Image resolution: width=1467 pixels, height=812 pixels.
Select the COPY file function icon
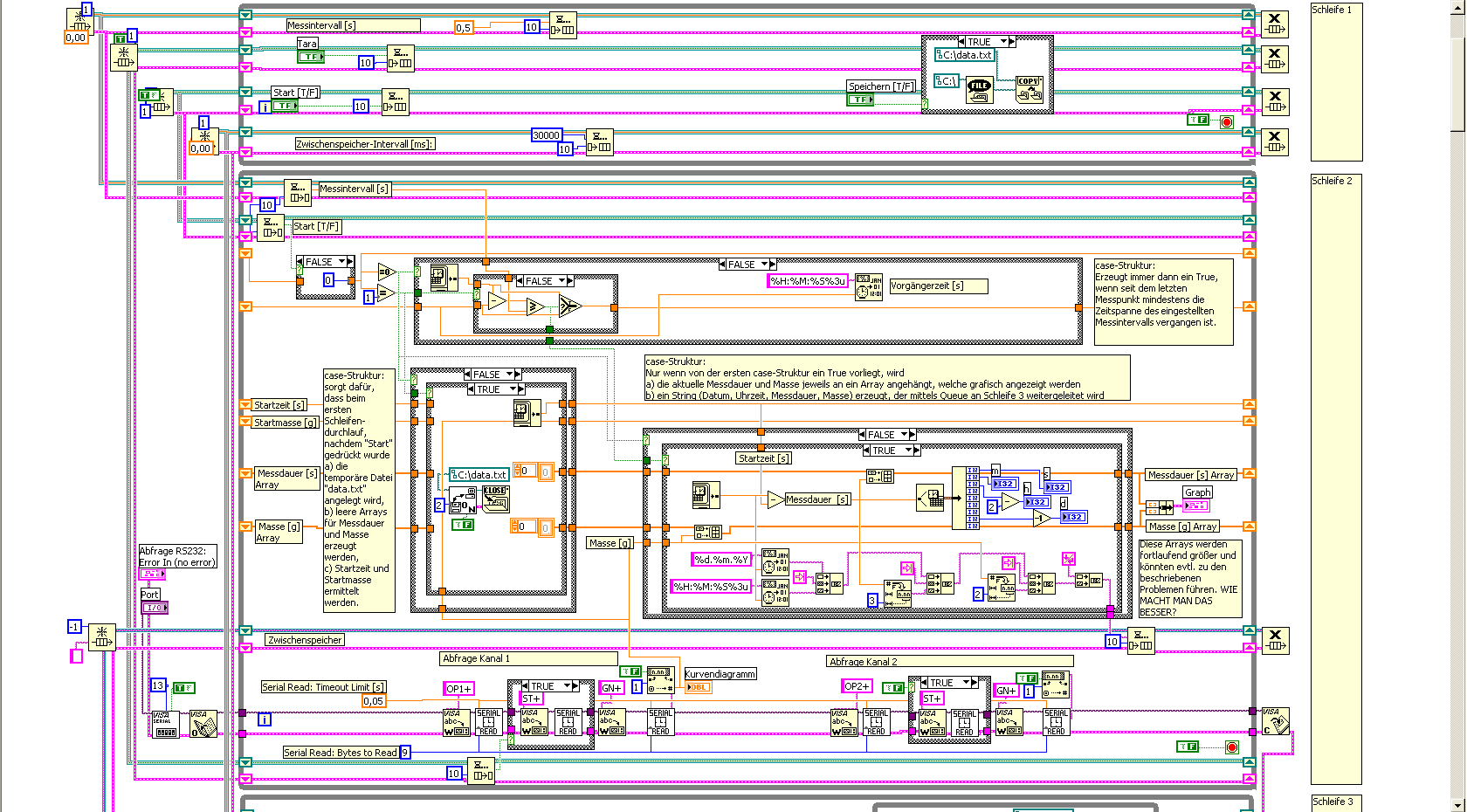click(1030, 89)
